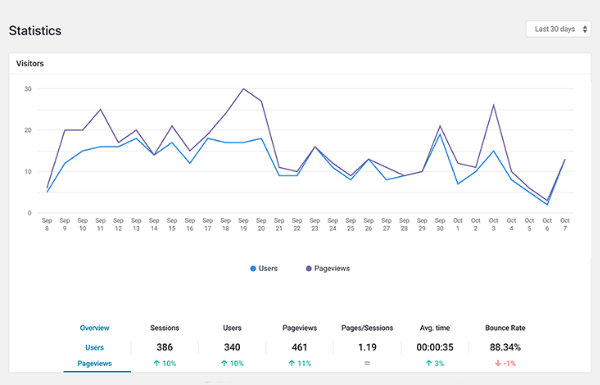Image resolution: width=600 pixels, height=385 pixels.
Task: Select the Pageviews tab
Action: pos(95,364)
